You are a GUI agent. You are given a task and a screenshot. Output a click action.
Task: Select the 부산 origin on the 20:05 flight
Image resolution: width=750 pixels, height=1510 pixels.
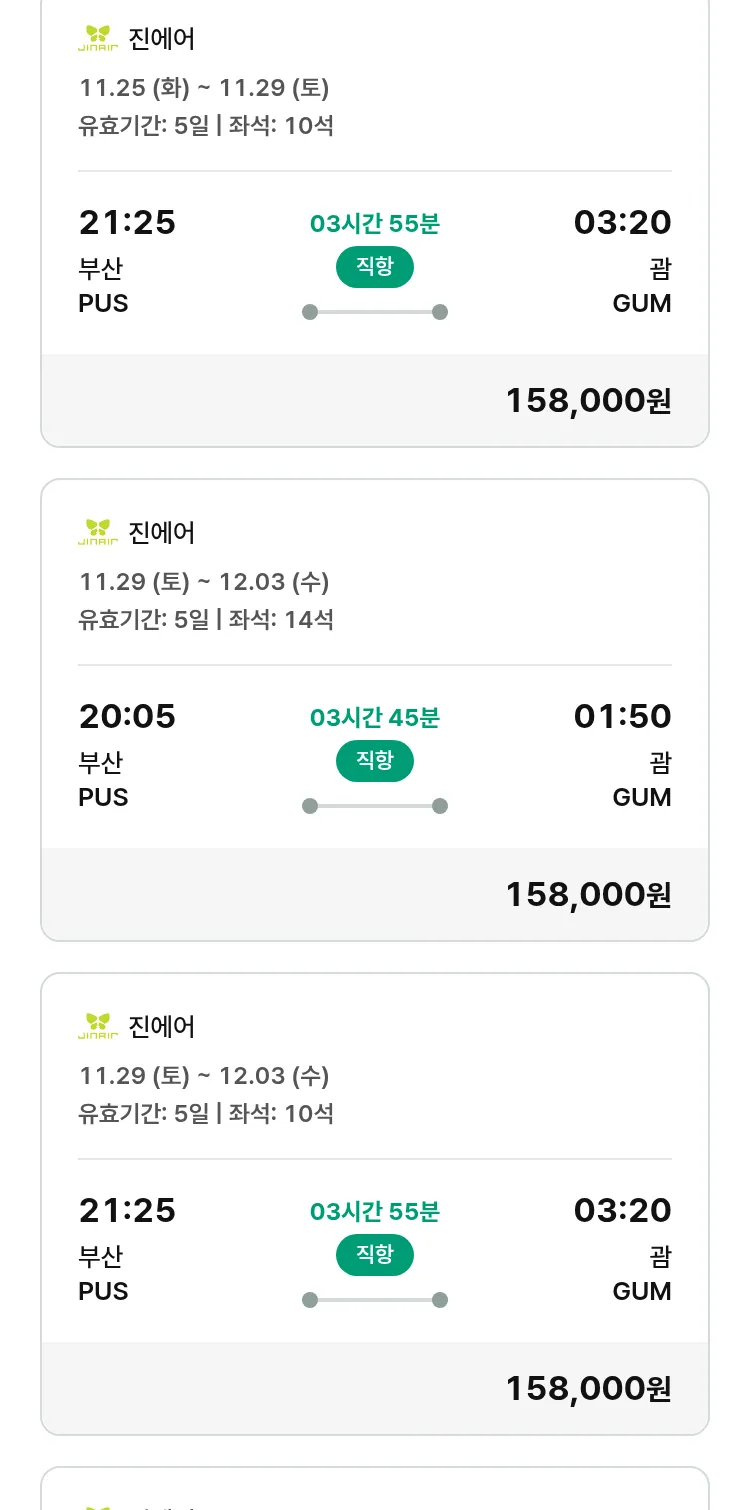100,763
